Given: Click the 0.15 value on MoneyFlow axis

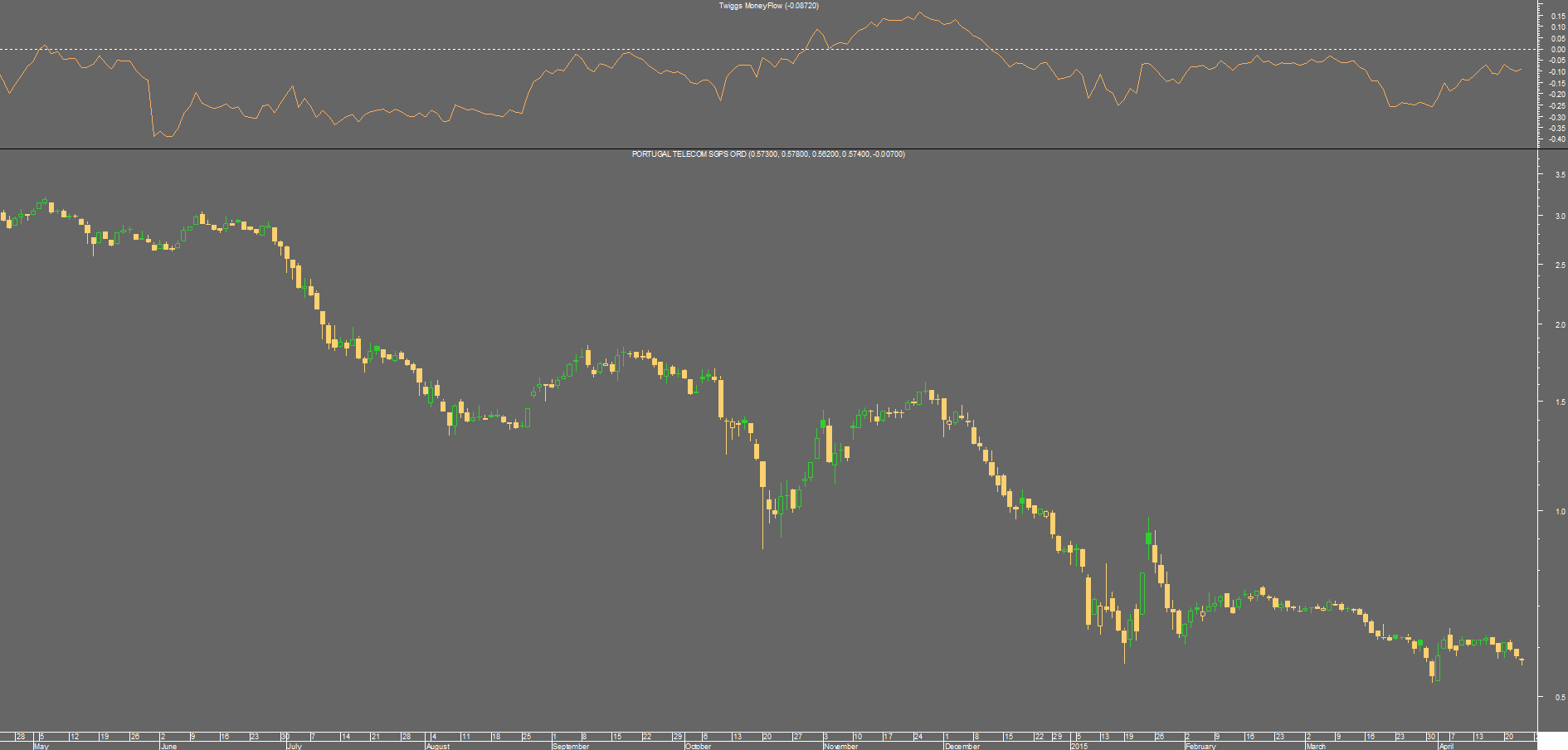Looking at the screenshot, I should (1558, 16).
